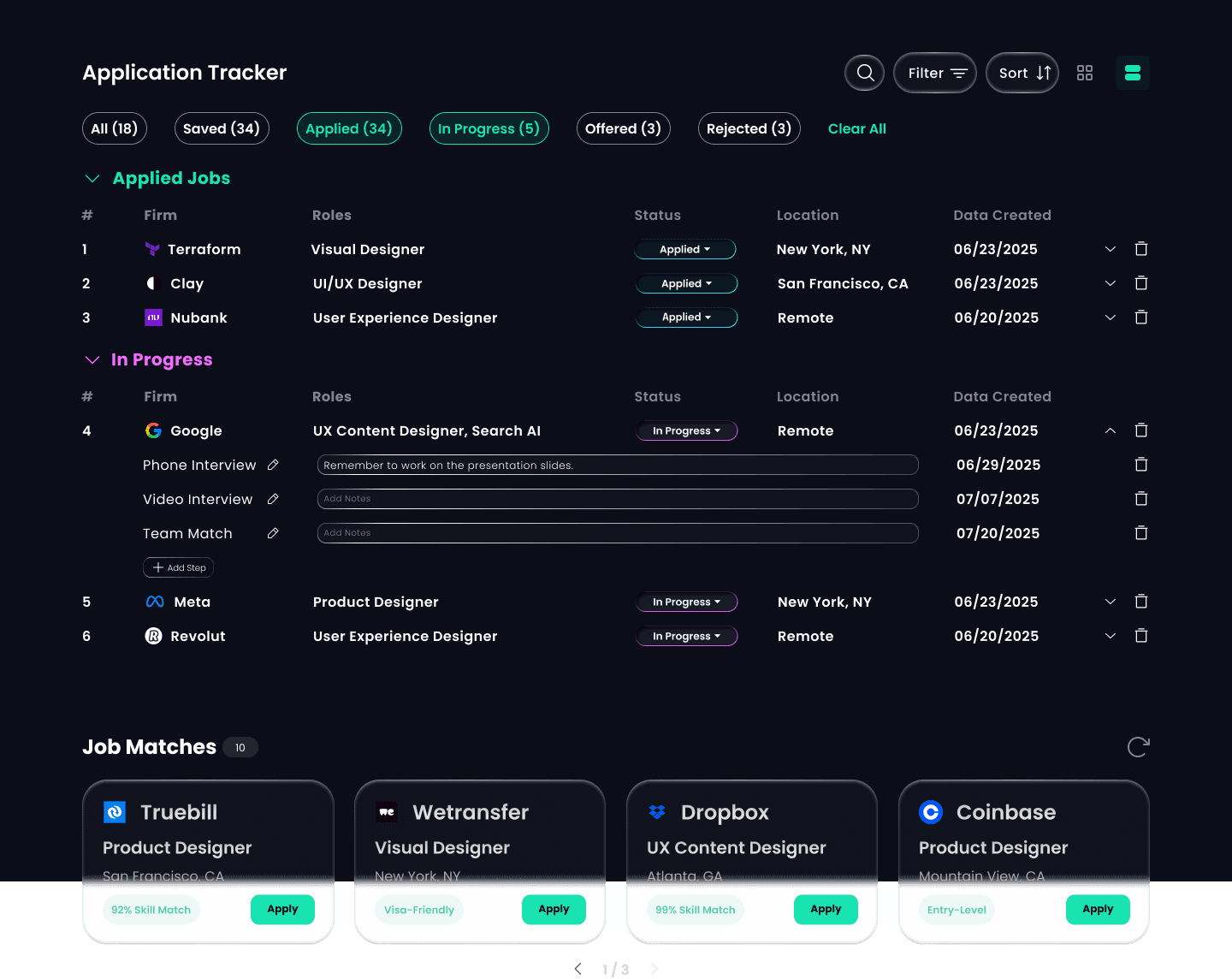Select the Offered (3) filter tab

[624, 128]
